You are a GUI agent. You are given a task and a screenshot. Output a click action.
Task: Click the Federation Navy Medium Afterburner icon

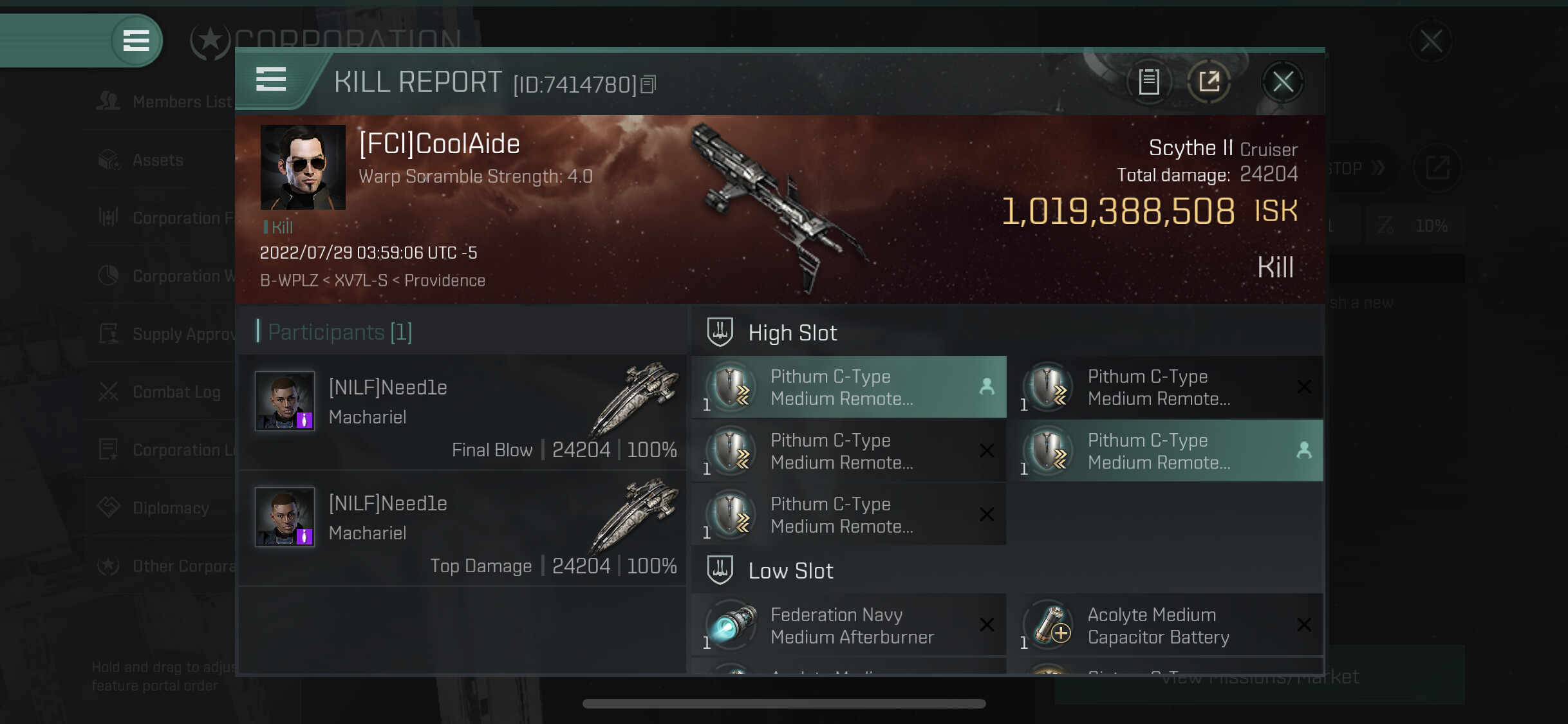coord(732,625)
